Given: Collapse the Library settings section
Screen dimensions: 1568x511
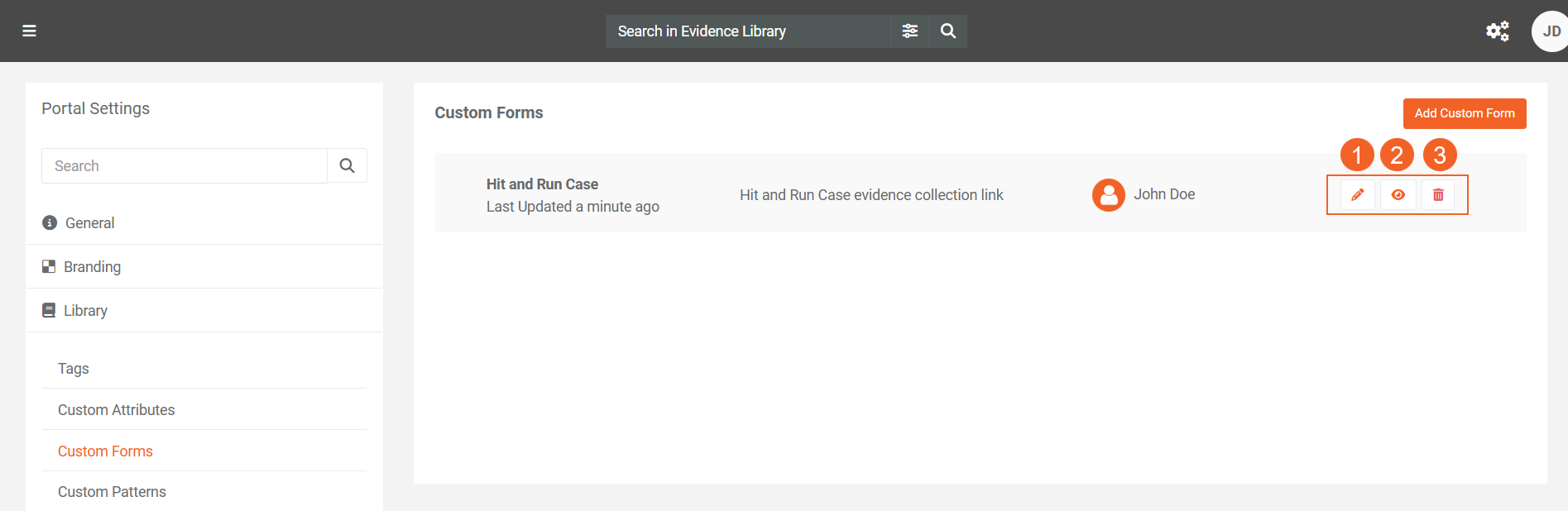Looking at the screenshot, I should tap(85, 311).
